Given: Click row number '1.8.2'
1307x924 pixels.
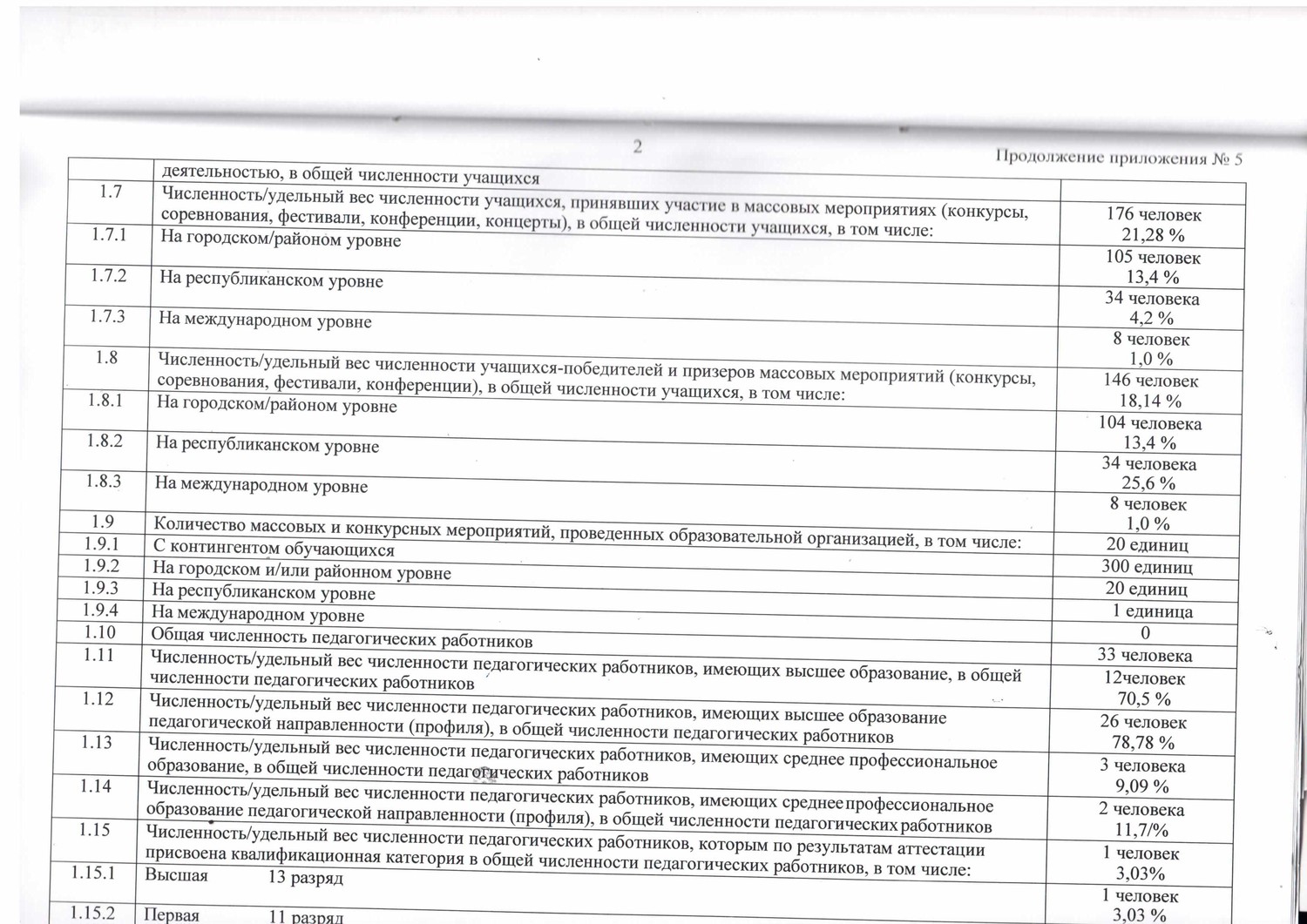Looking at the screenshot, I should pos(105,441).
